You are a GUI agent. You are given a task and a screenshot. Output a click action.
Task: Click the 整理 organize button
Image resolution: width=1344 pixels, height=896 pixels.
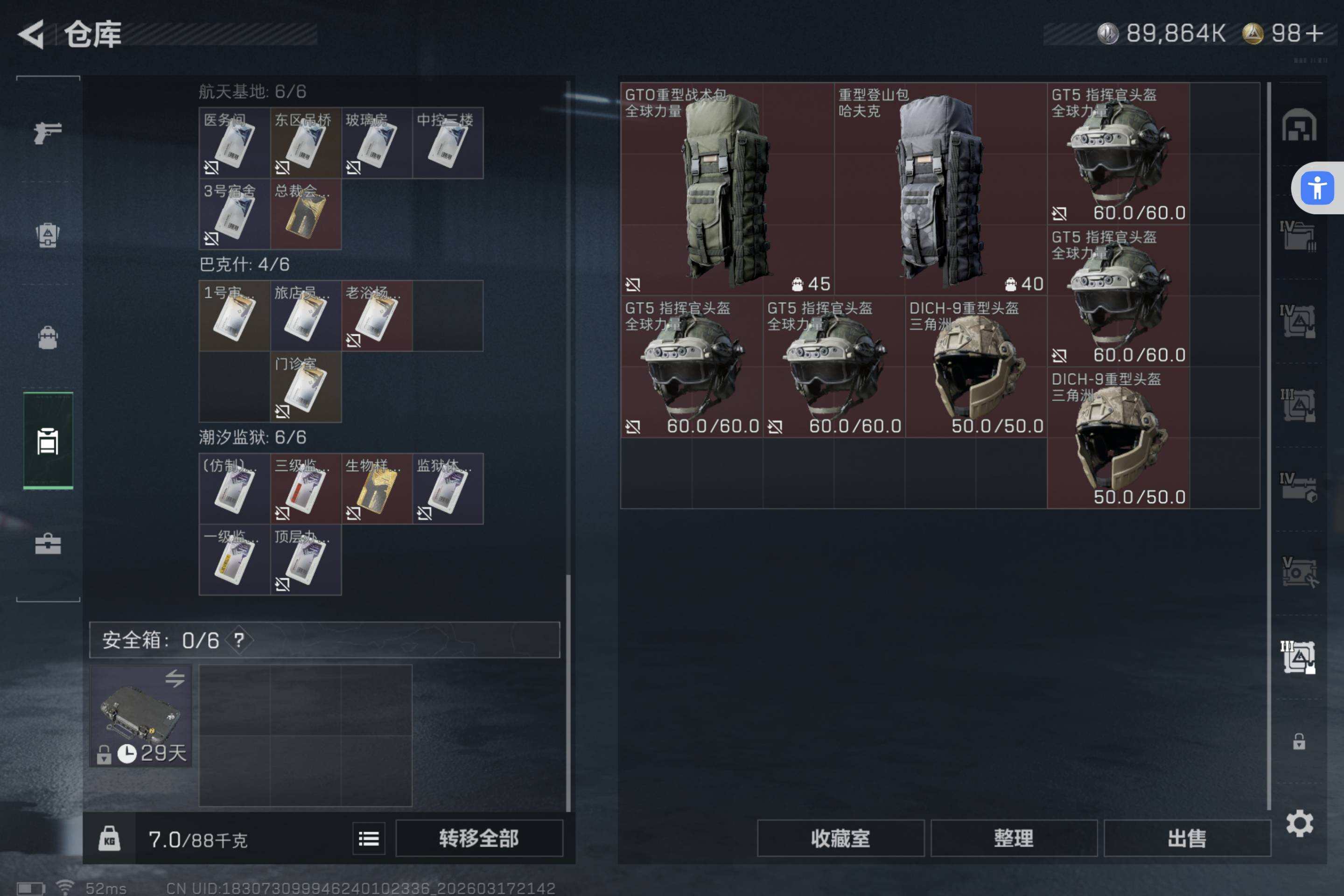(x=1014, y=838)
